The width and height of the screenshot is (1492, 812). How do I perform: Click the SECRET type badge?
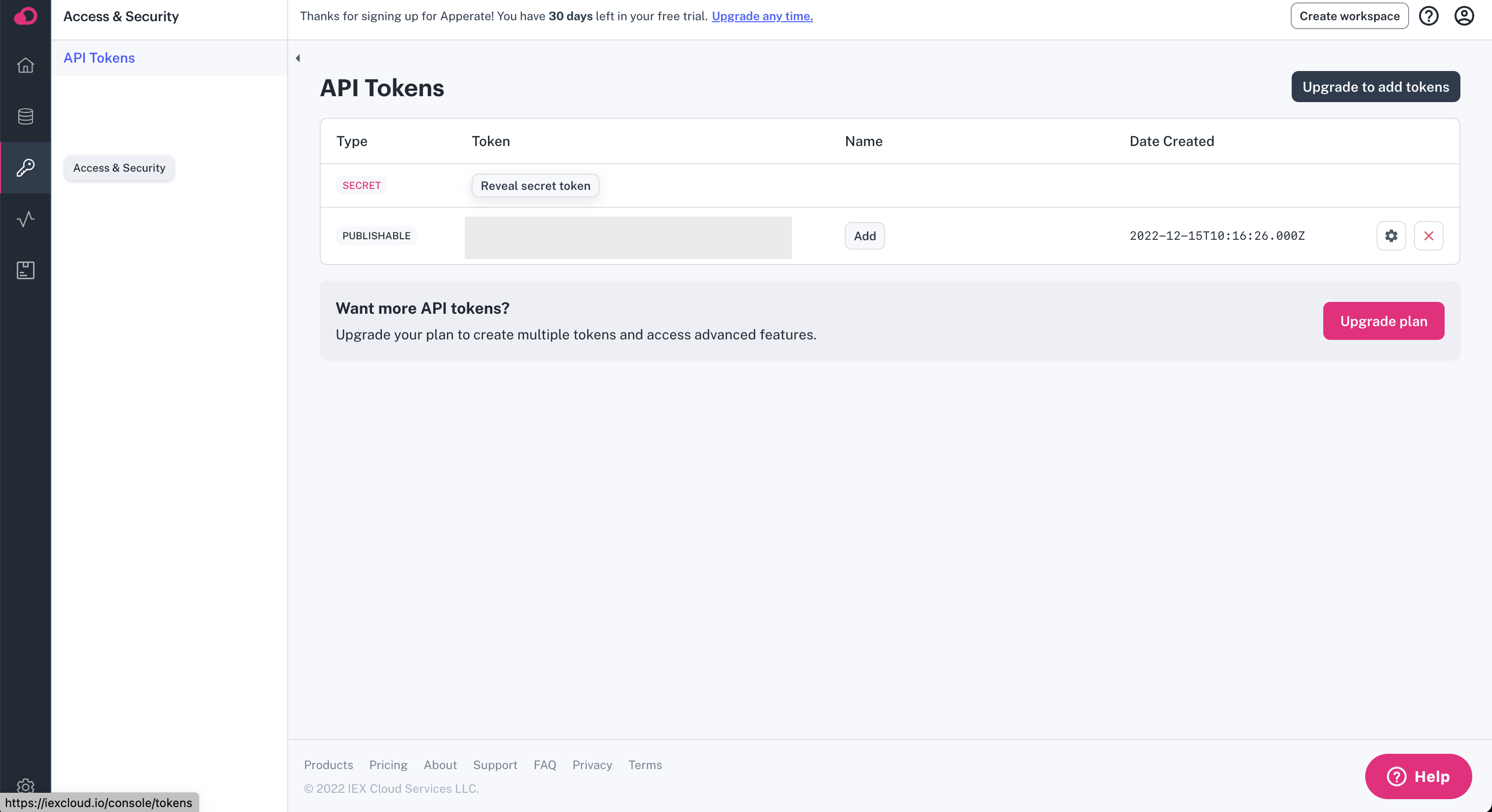[x=361, y=185]
